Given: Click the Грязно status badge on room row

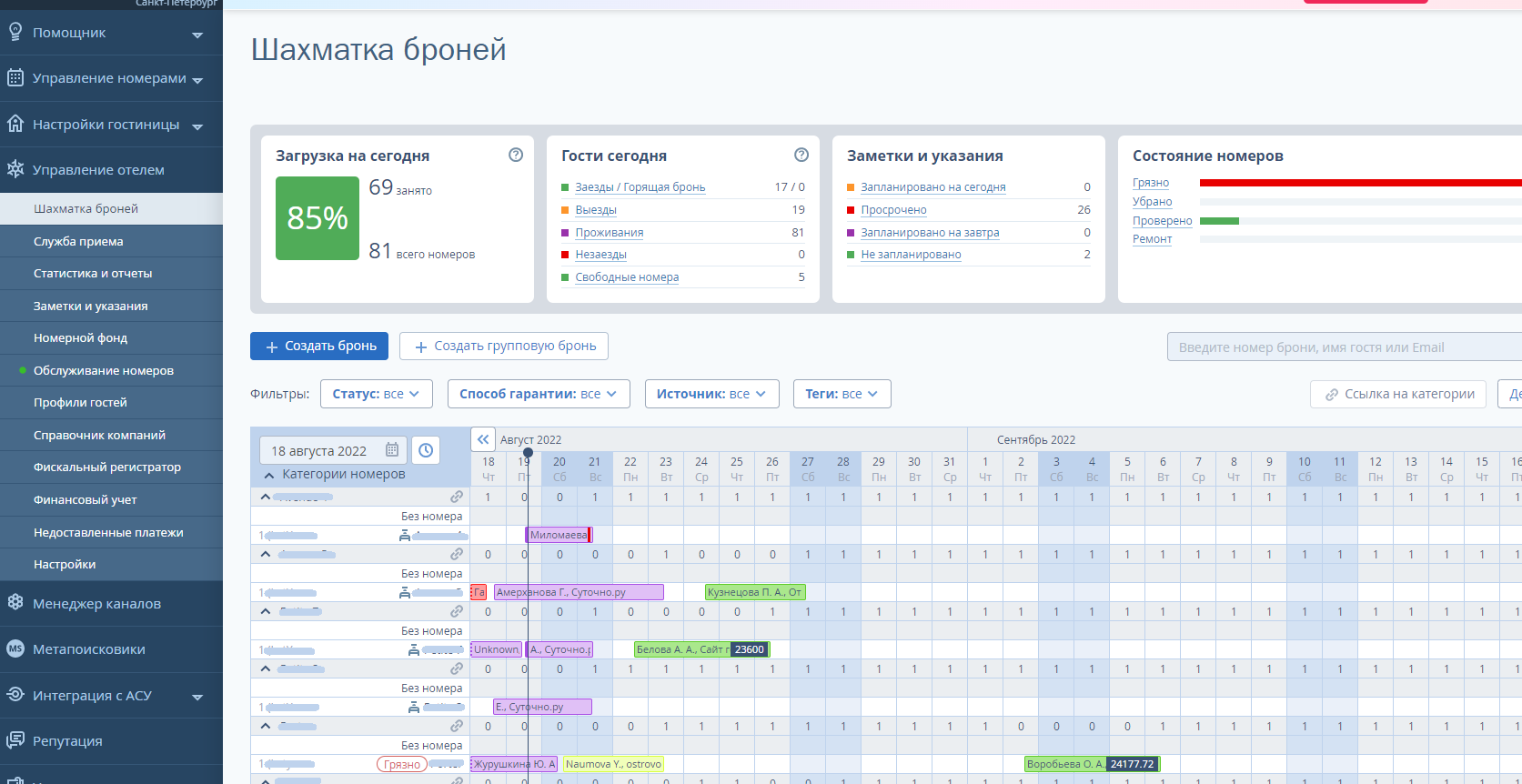Looking at the screenshot, I should (x=402, y=764).
